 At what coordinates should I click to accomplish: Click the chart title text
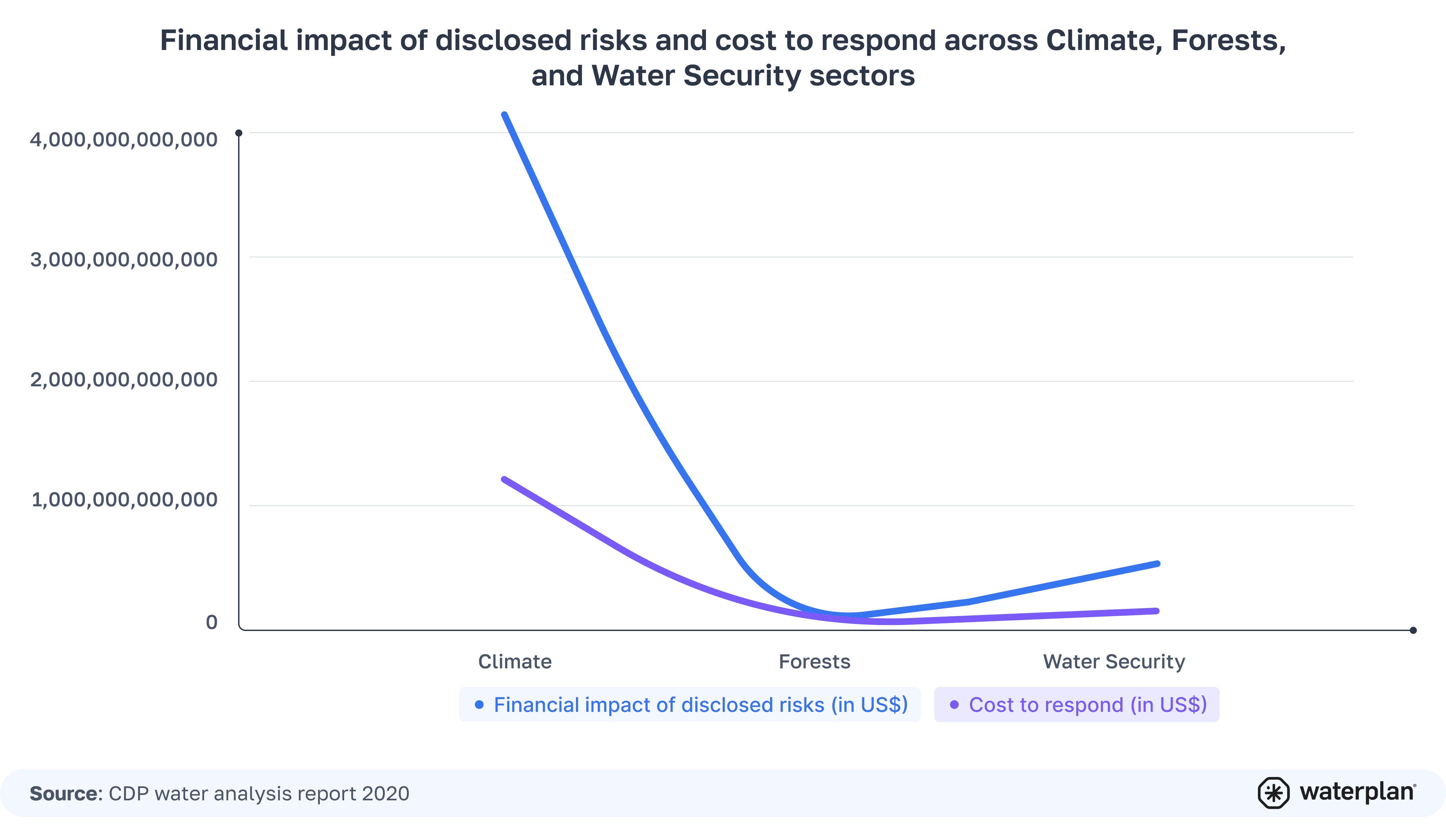(x=723, y=58)
